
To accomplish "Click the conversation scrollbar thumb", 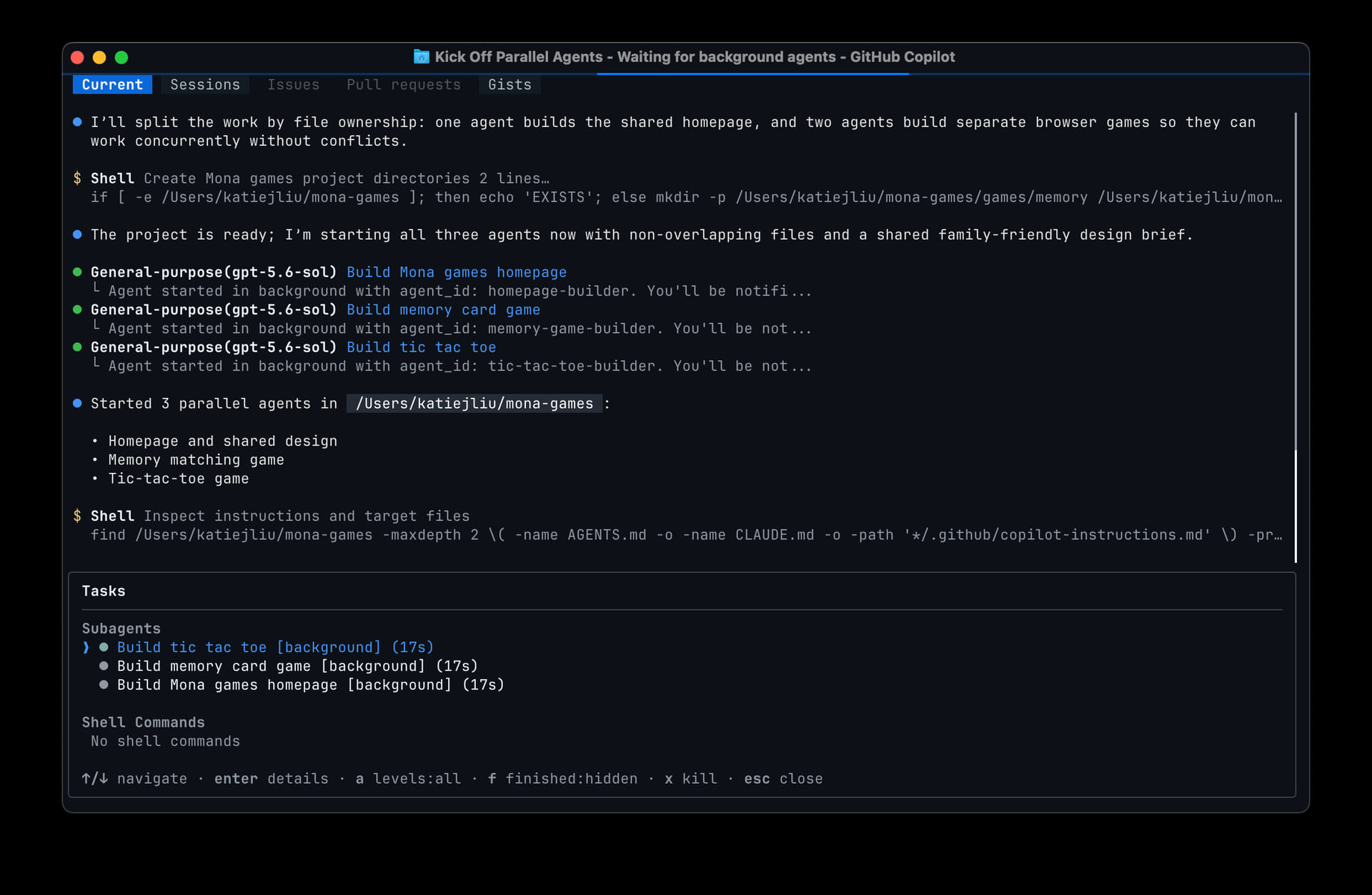I will (1296, 506).
